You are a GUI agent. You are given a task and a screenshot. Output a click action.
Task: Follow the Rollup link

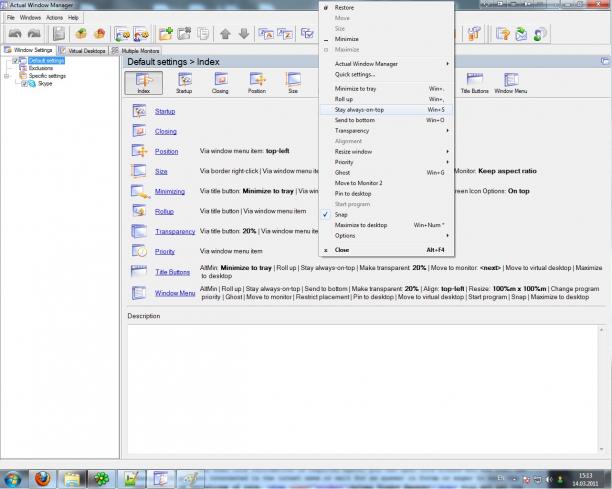tap(164, 211)
